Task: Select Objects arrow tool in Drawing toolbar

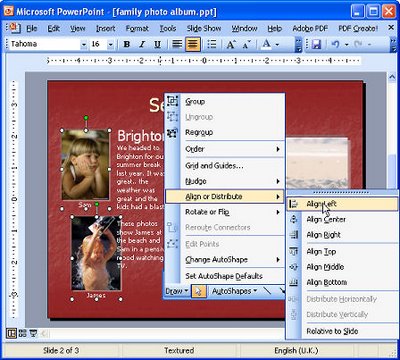Action: click(x=199, y=291)
